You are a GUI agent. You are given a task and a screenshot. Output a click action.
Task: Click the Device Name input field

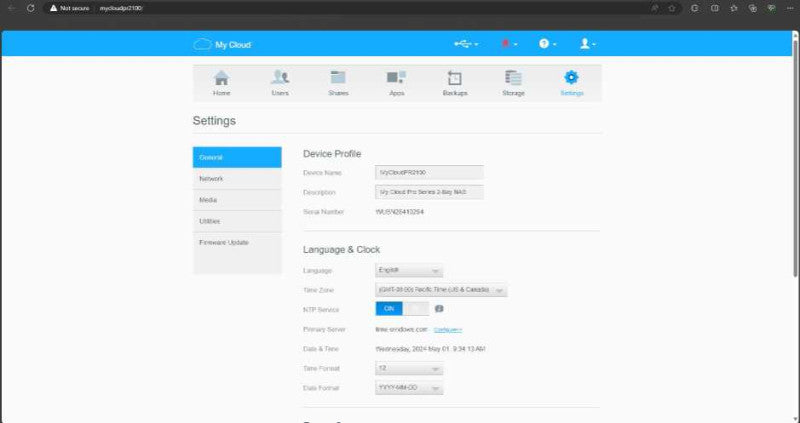point(429,172)
